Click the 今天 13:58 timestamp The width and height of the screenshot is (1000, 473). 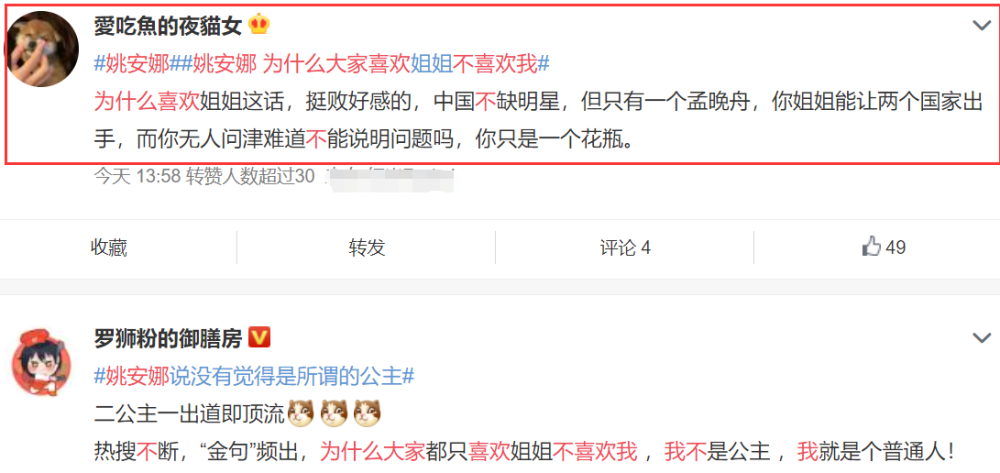(x=137, y=177)
